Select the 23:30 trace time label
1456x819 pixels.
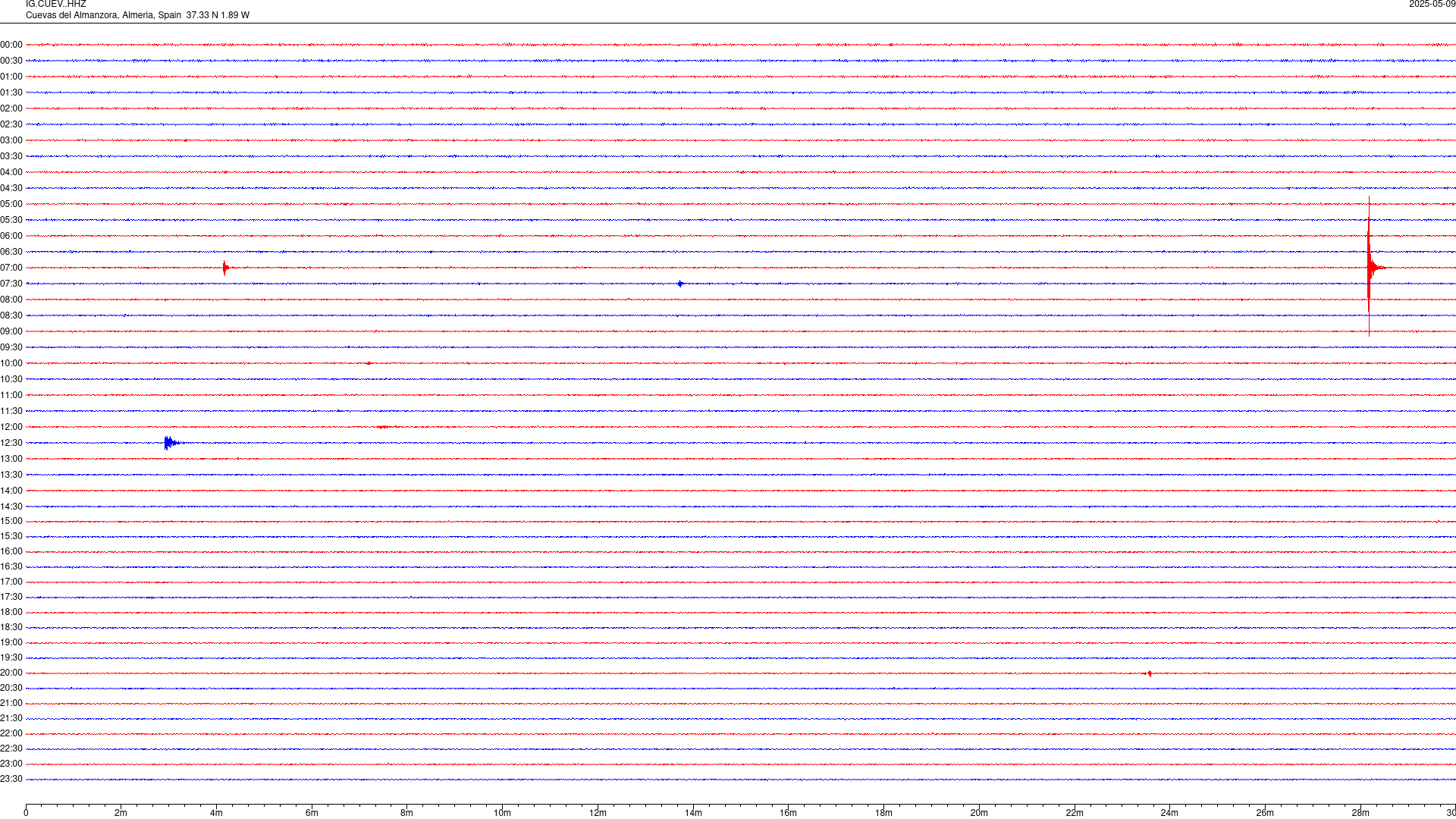coord(11,779)
